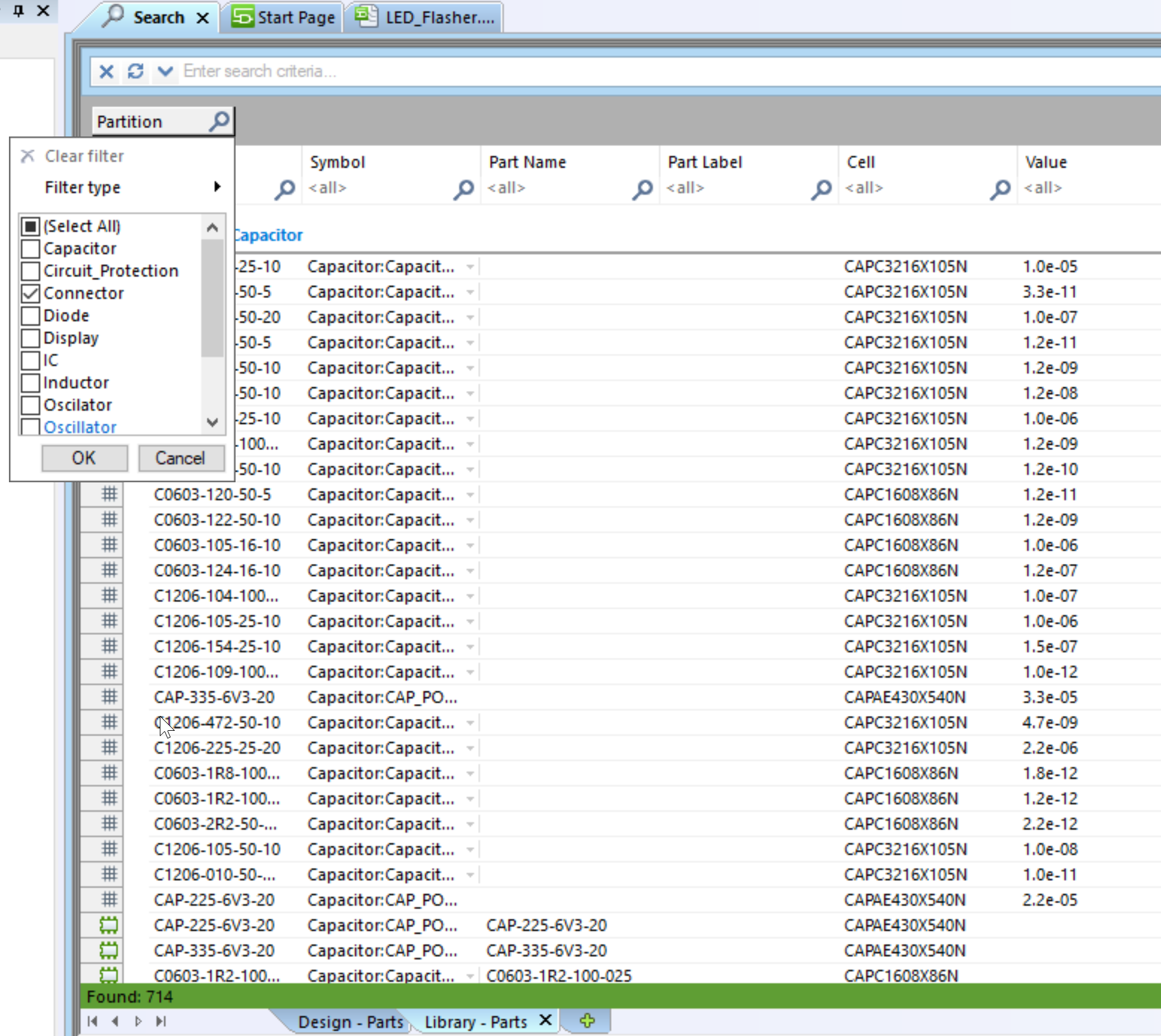The height and width of the screenshot is (1036, 1161).
Task: Open symbol dropdown for C0603-120-50-5 row
Action: point(470,495)
